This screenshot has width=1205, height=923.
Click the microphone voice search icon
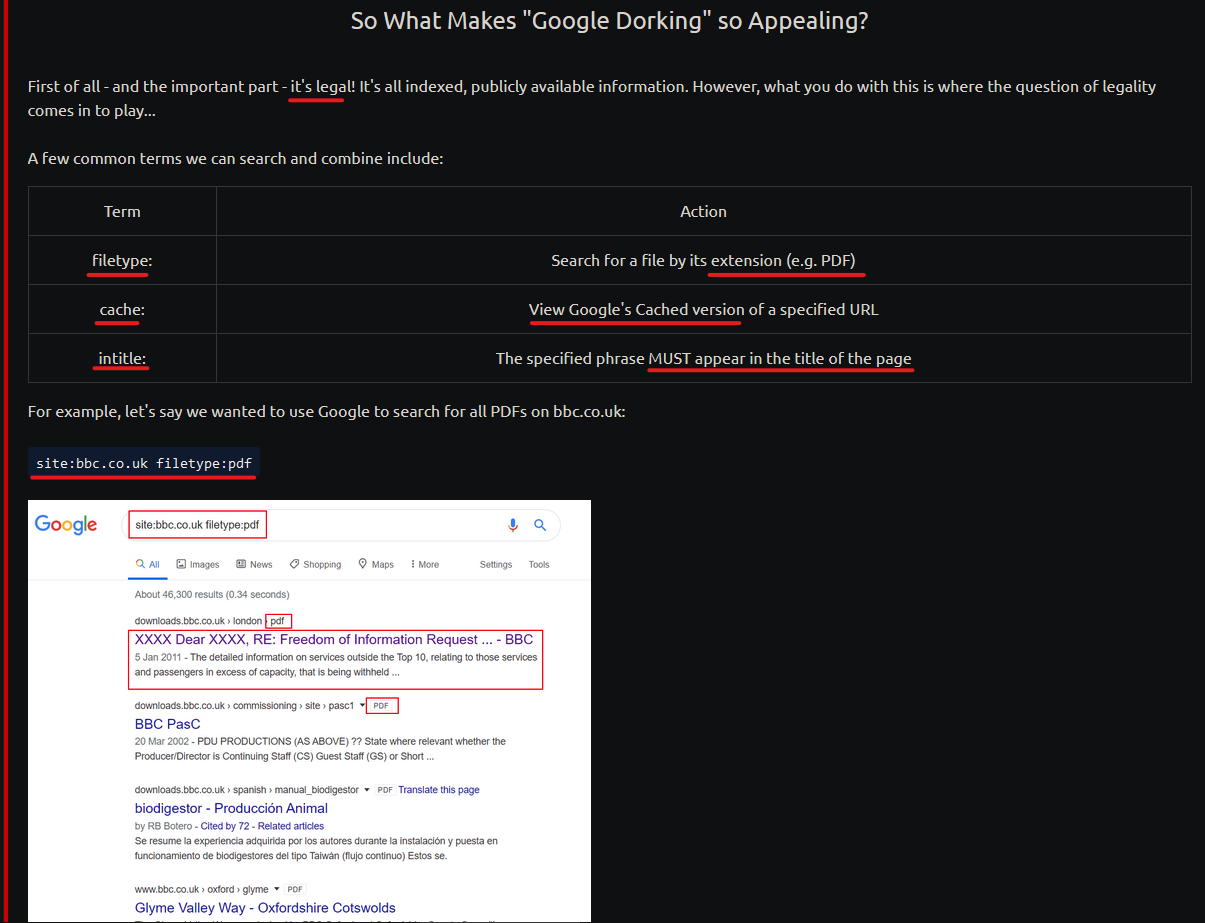pyautogui.click(x=513, y=525)
